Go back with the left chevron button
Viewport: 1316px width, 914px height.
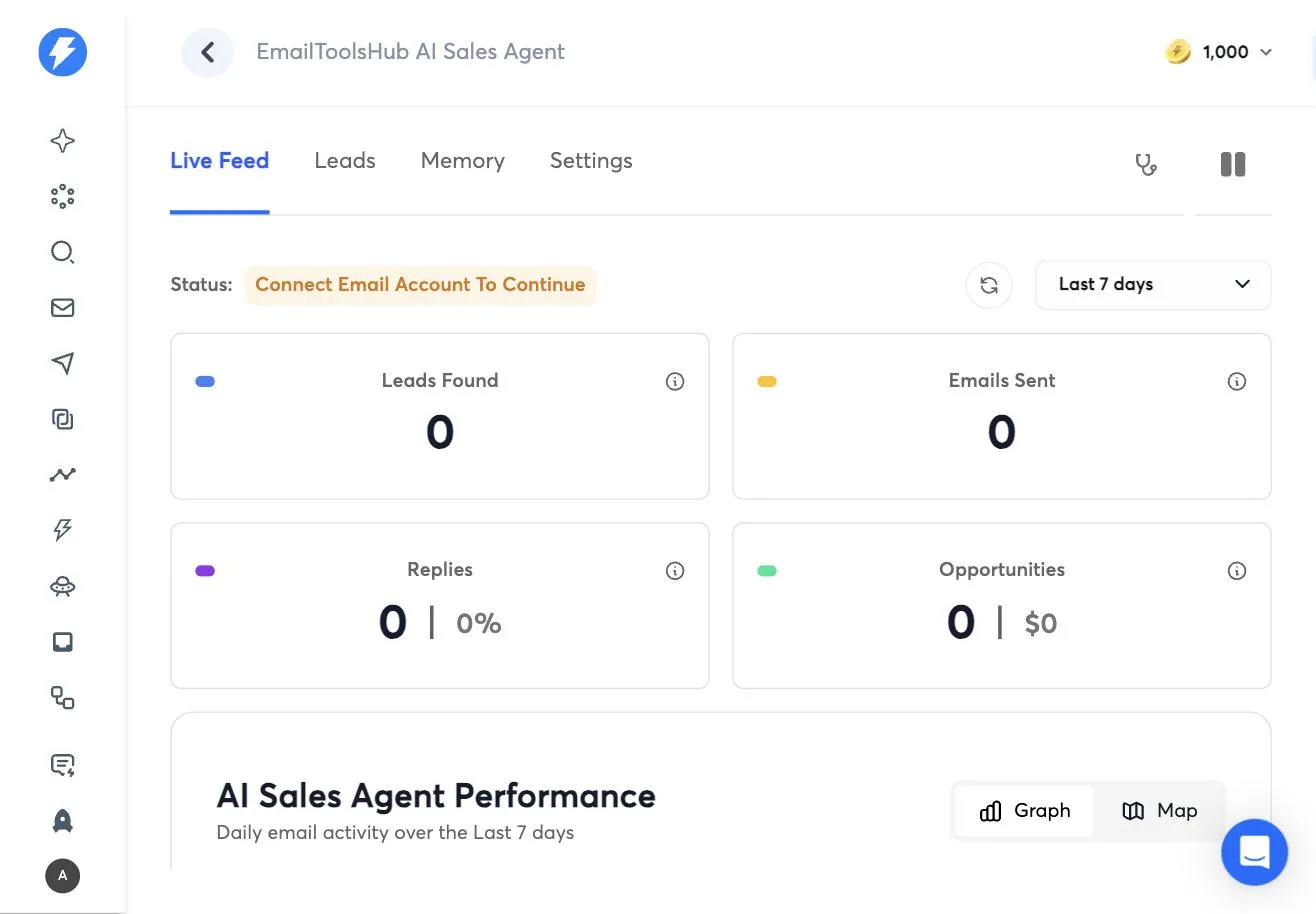pyautogui.click(x=207, y=52)
